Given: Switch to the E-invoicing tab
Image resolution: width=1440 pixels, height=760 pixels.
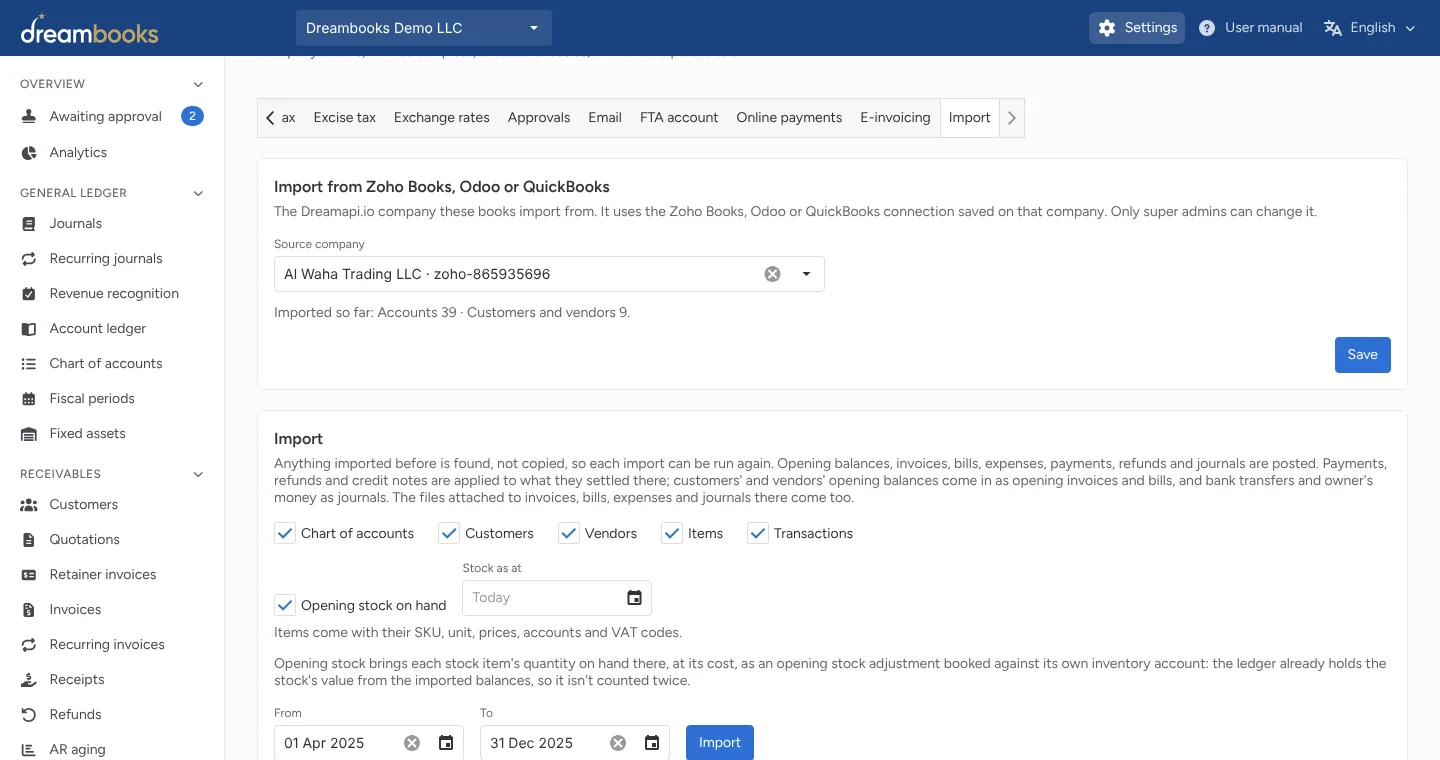Looking at the screenshot, I should 895,118.
